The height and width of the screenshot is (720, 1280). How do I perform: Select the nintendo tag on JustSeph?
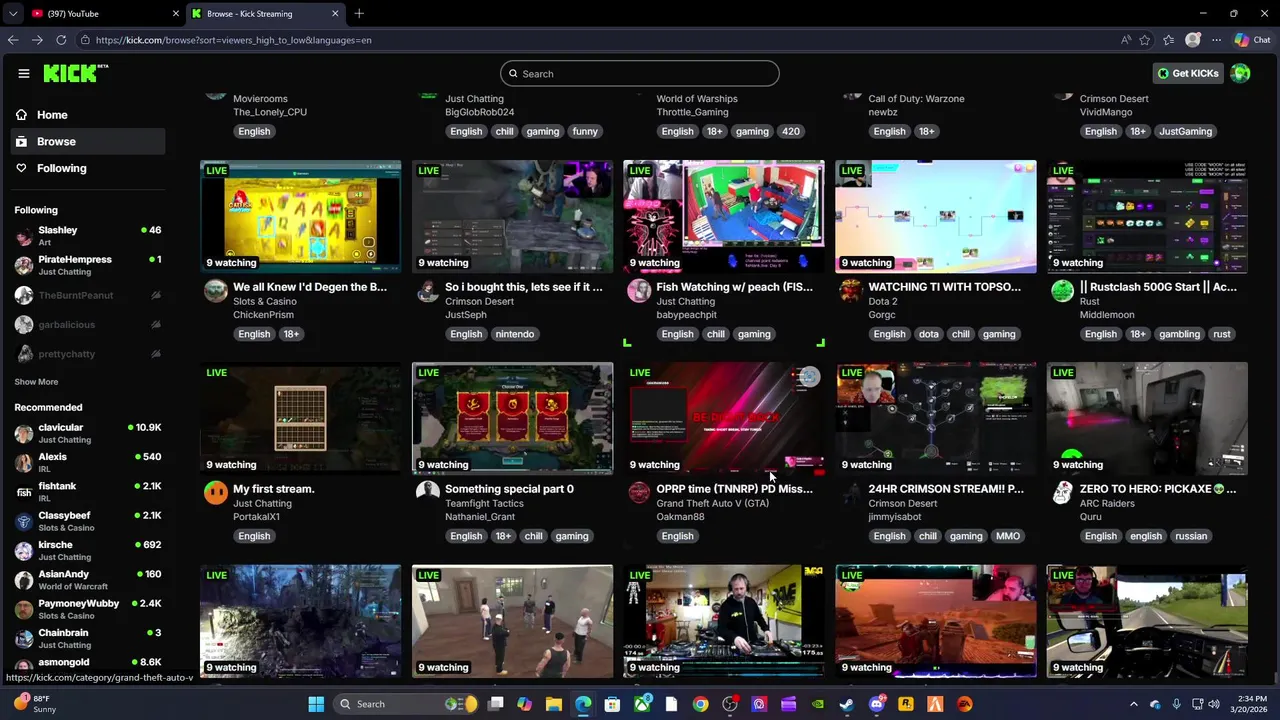pos(515,334)
